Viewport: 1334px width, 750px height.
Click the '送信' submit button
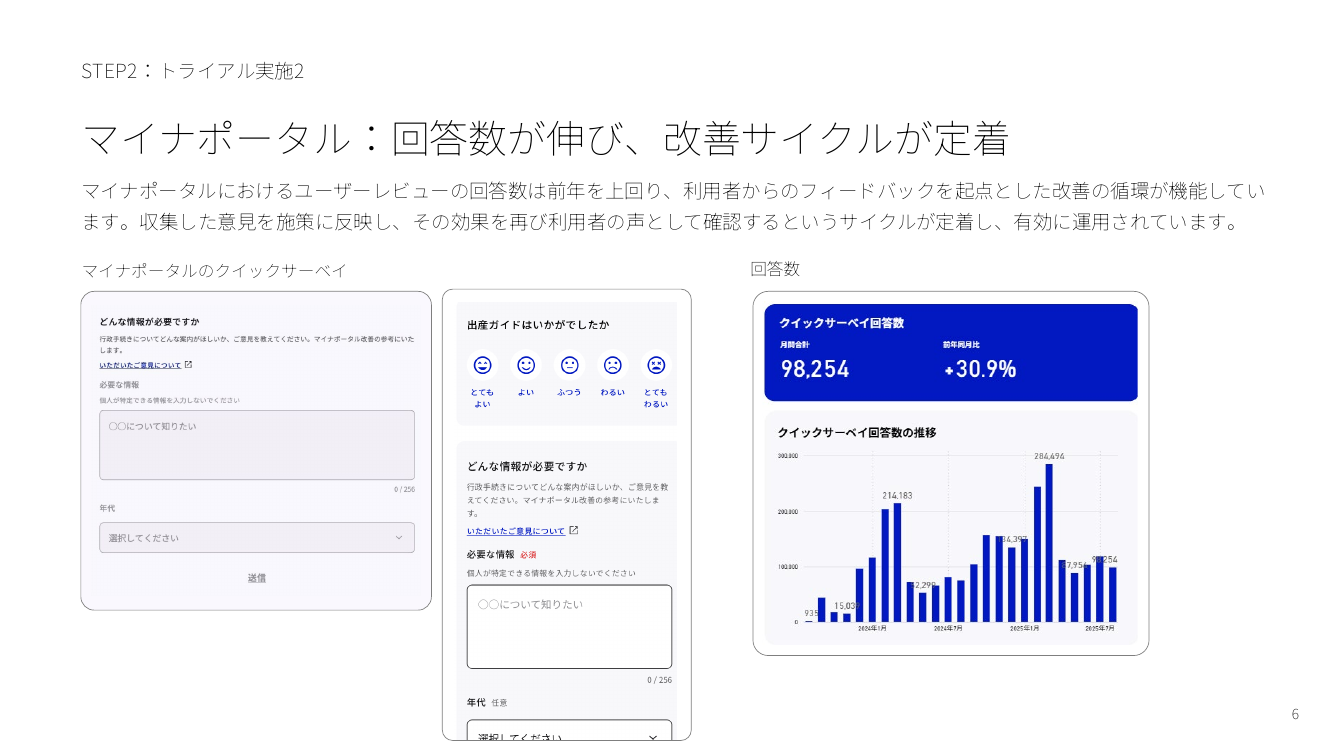click(257, 578)
